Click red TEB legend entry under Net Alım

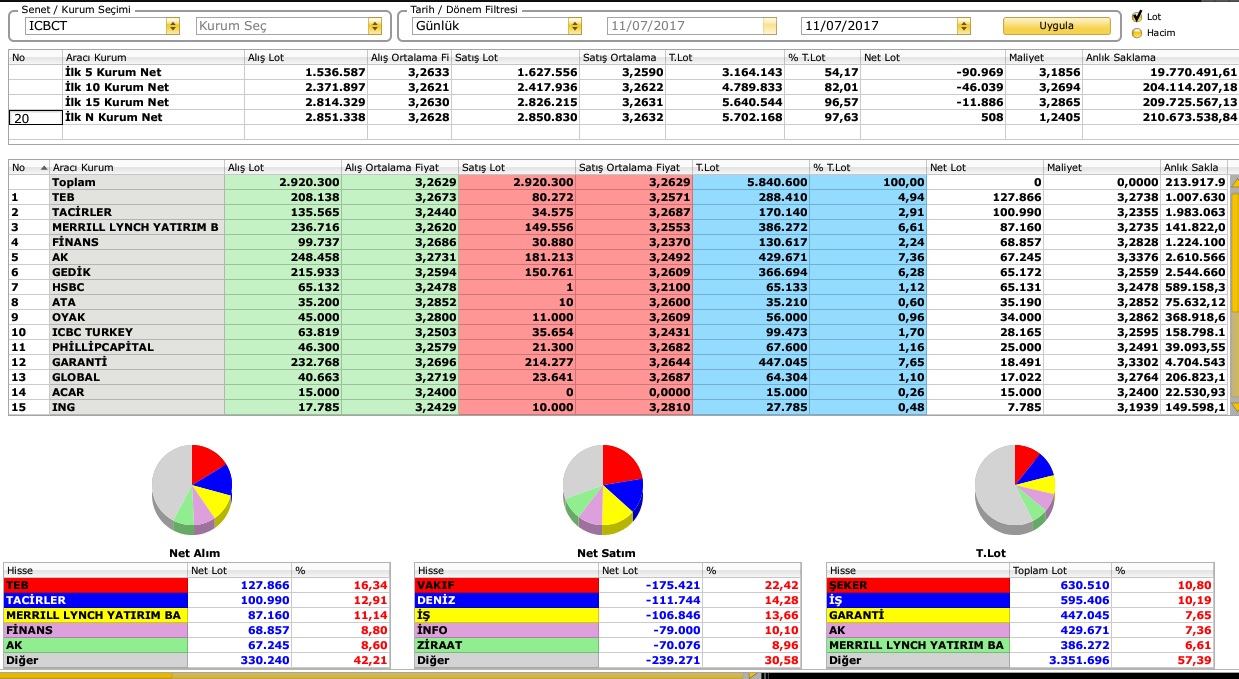click(x=96, y=586)
